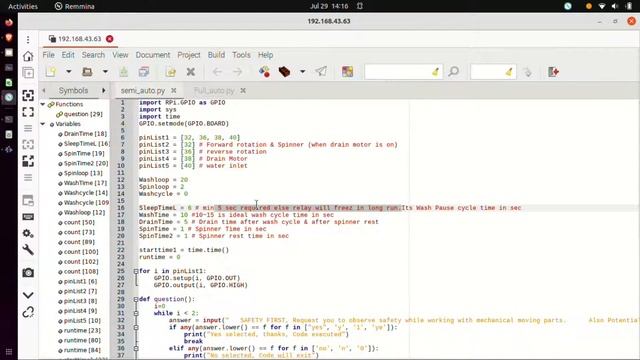Screen dimensions: 640x360
Task: Open the New file dropdown arrow
Action: 69,72
